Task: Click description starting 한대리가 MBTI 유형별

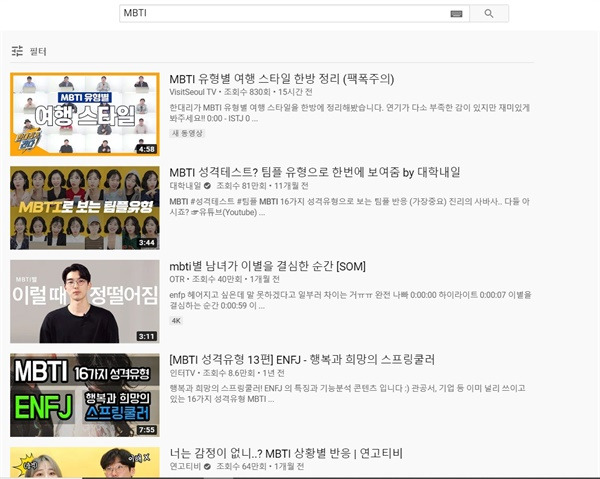Action: click(x=350, y=113)
